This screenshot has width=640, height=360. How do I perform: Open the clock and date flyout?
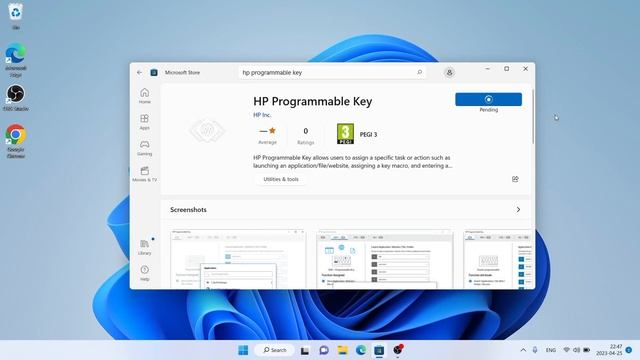pyautogui.click(x=609, y=350)
